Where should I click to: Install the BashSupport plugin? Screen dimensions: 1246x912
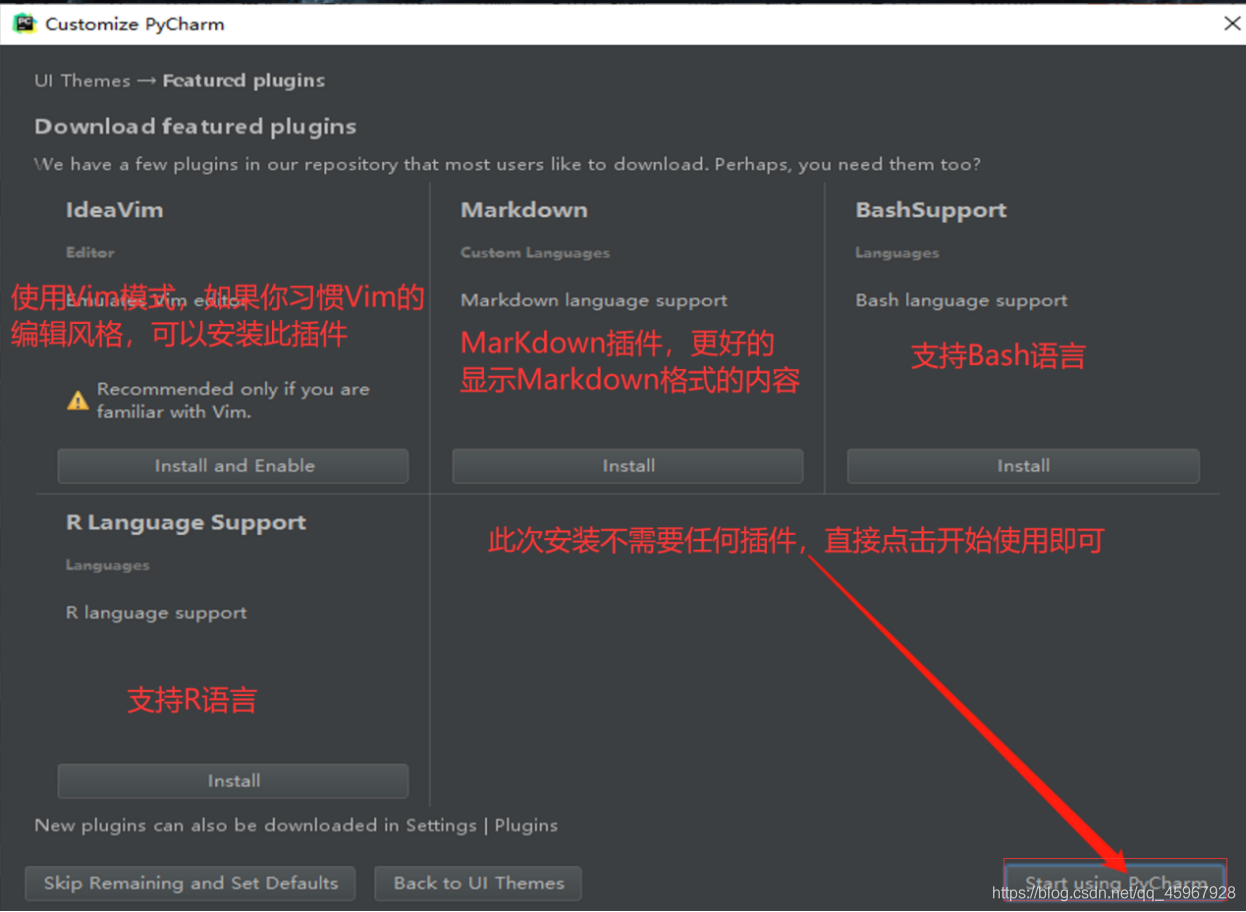pos(1023,466)
